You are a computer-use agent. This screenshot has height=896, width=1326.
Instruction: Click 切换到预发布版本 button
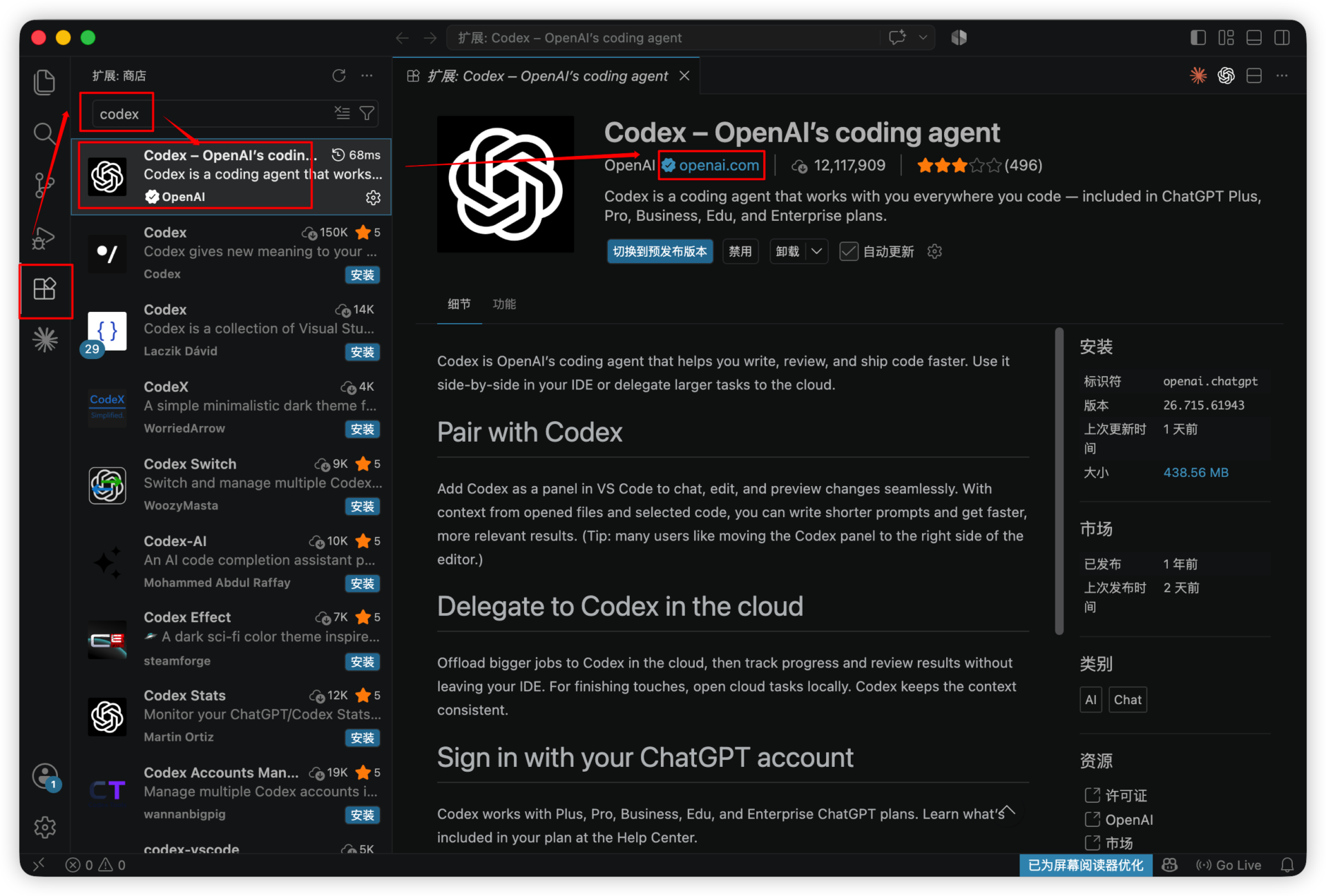[660, 251]
